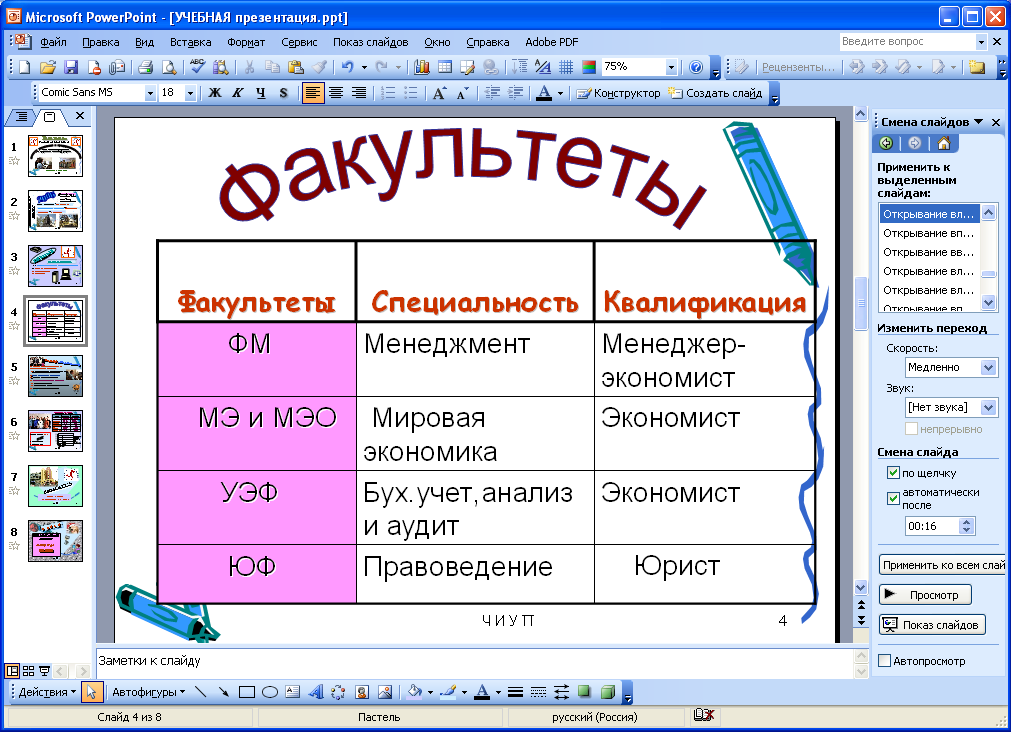Open a file with folder icon
This screenshot has height=732, width=1011.
pos(48,67)
